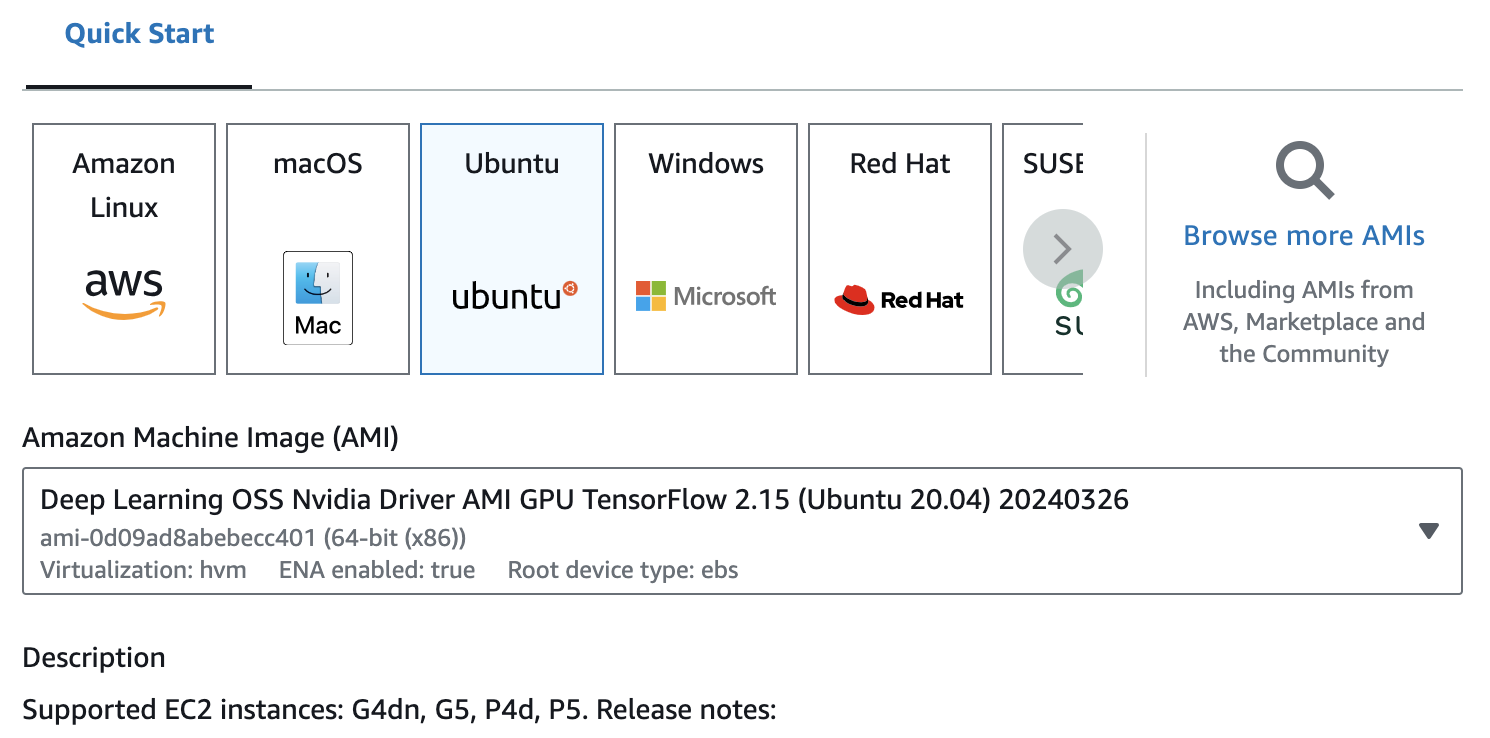Click Including AMIs from AWS description text
Viewport: 1490px width, 738px height.
(x=1304, y=322)
